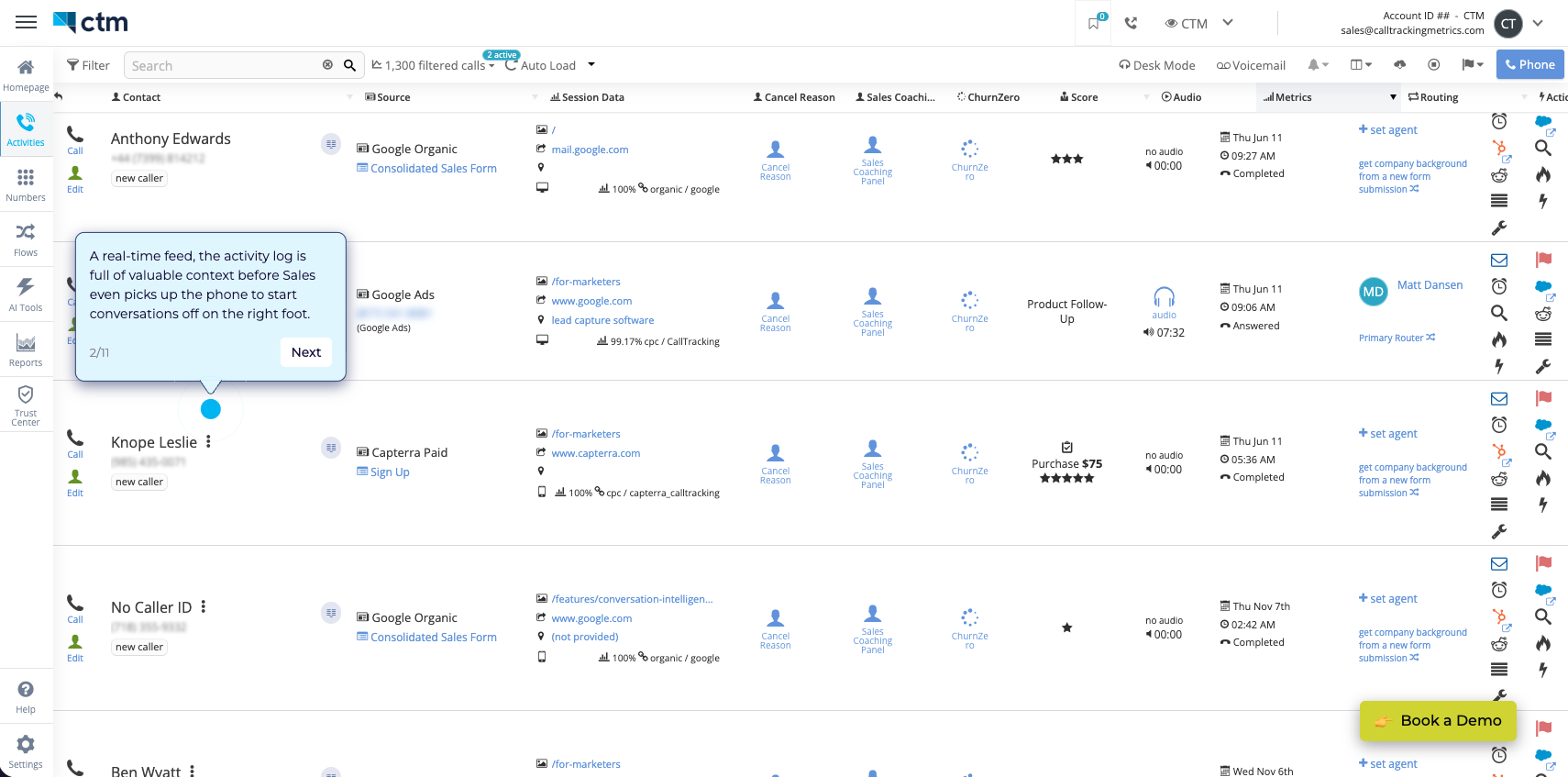The image size is (1568, 777).
Task: Open the Filter button
Action: [88, 65]
